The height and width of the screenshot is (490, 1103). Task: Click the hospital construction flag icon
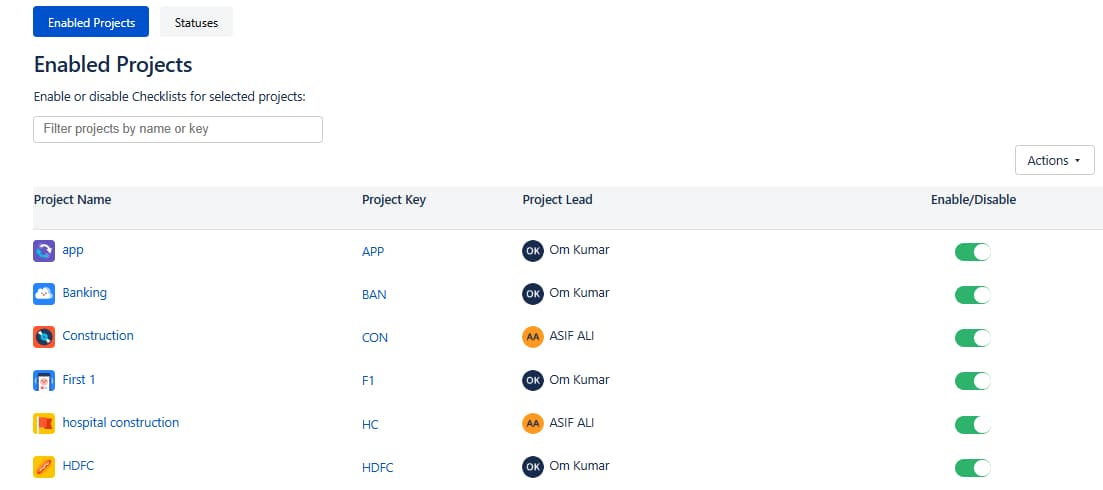[x=44, y=423]
